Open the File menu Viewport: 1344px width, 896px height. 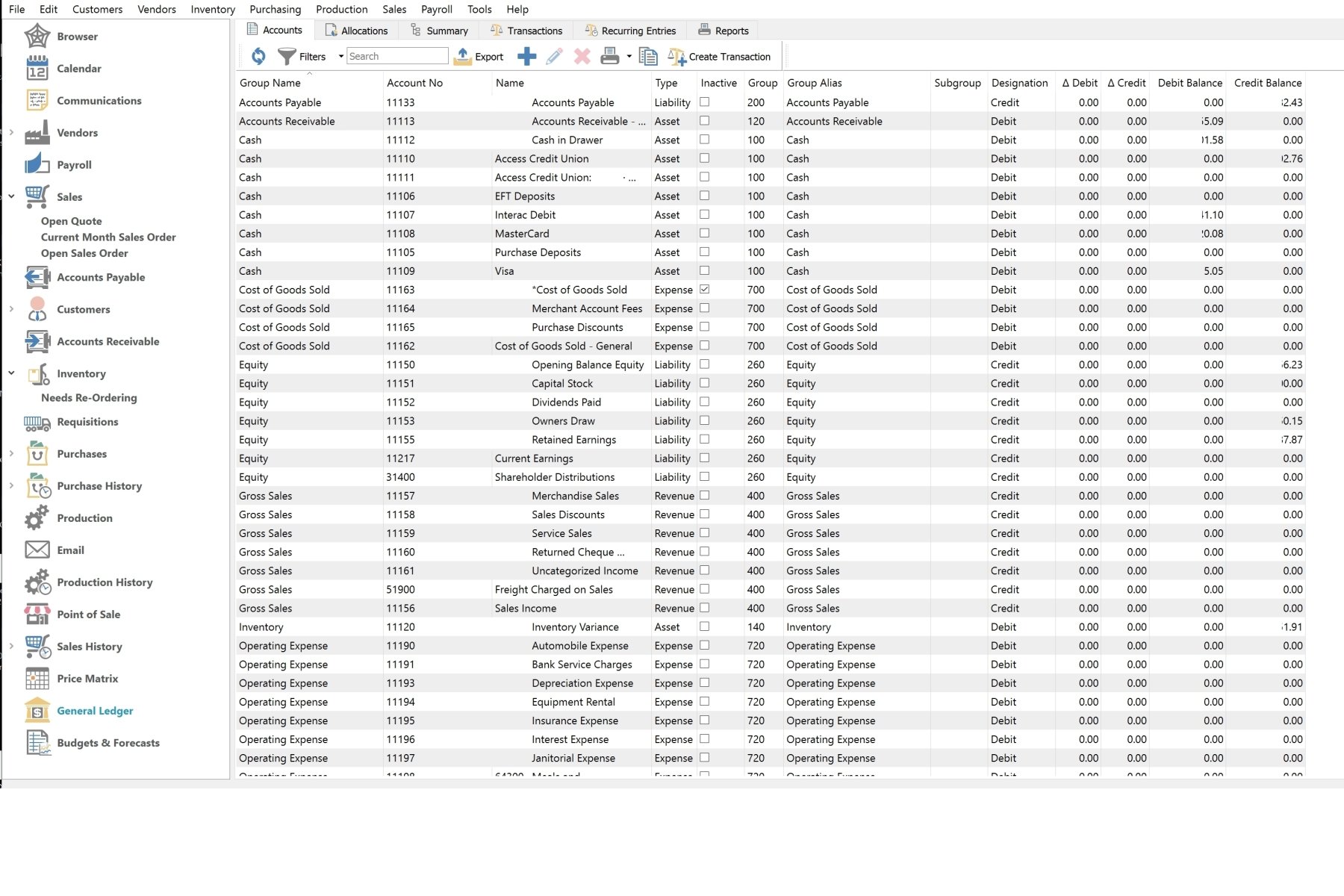tap(16, 9)
